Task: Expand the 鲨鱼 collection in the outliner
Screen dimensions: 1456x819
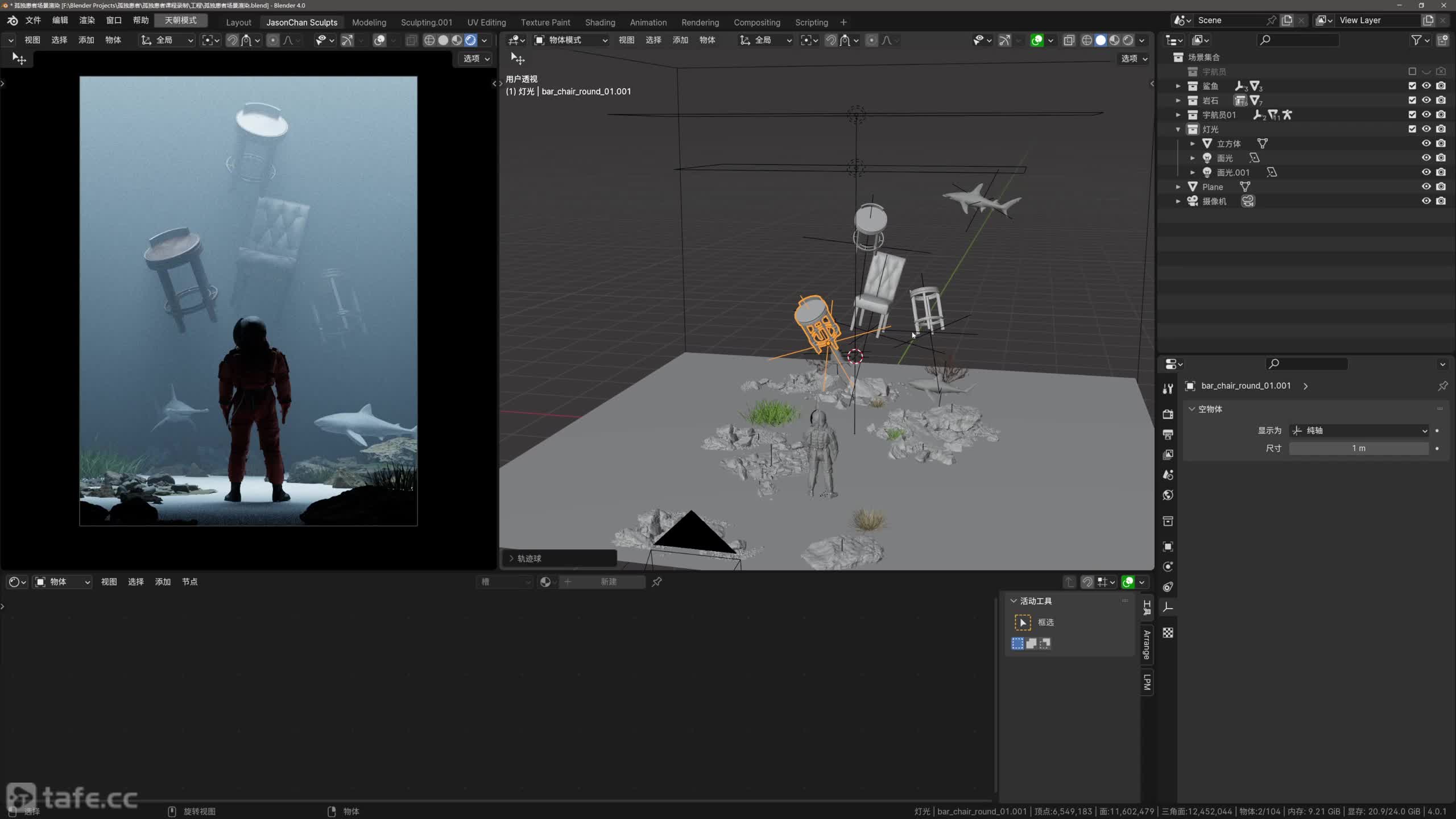Action: point(1178,86)
